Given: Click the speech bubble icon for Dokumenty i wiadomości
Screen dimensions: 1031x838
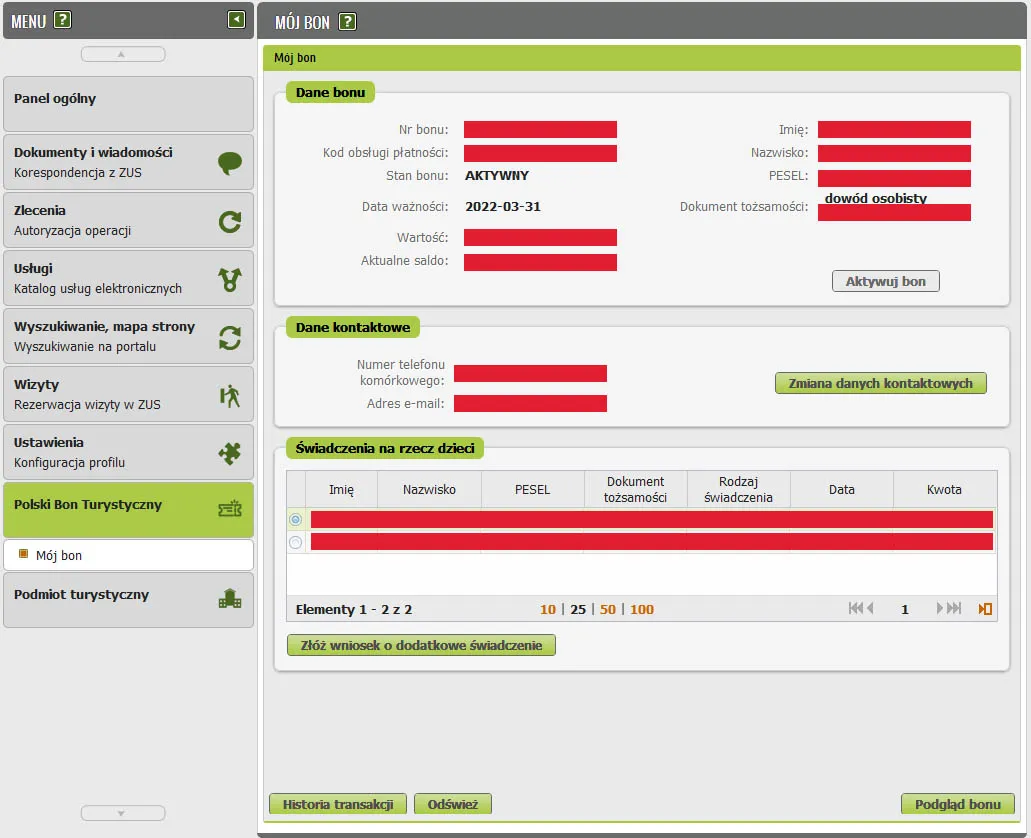Looking at the screenshot, I should point(229,162).
